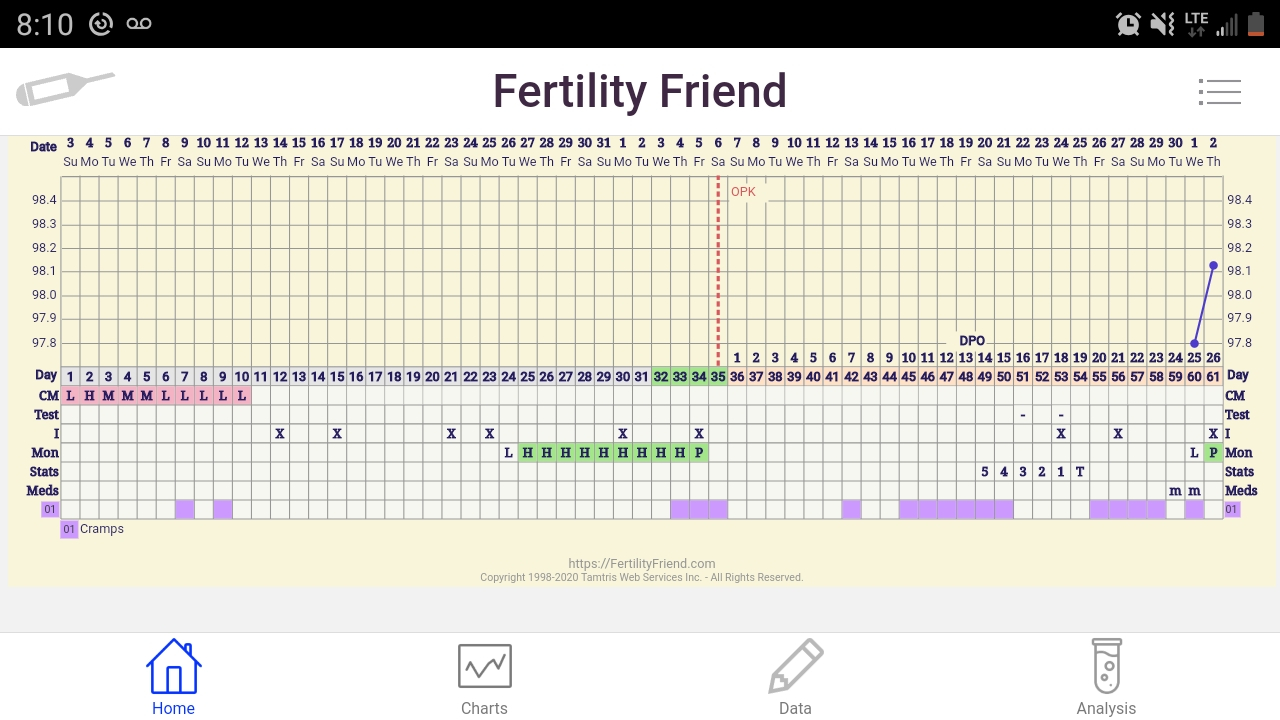Tap the Cramps legend label
This screenshot has width=1280, height=720.
tap(102, 529)
